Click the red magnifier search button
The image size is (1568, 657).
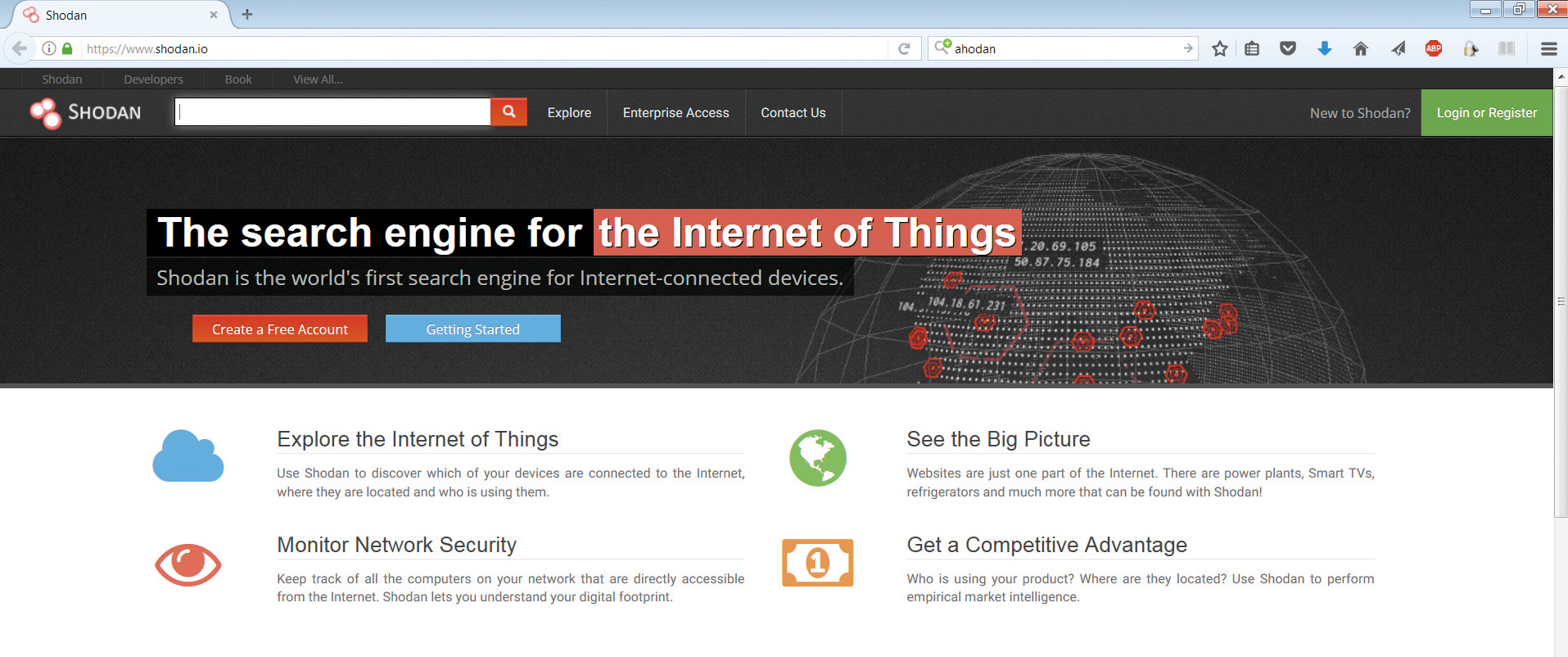pyautogui.click(x=508, y=111)
